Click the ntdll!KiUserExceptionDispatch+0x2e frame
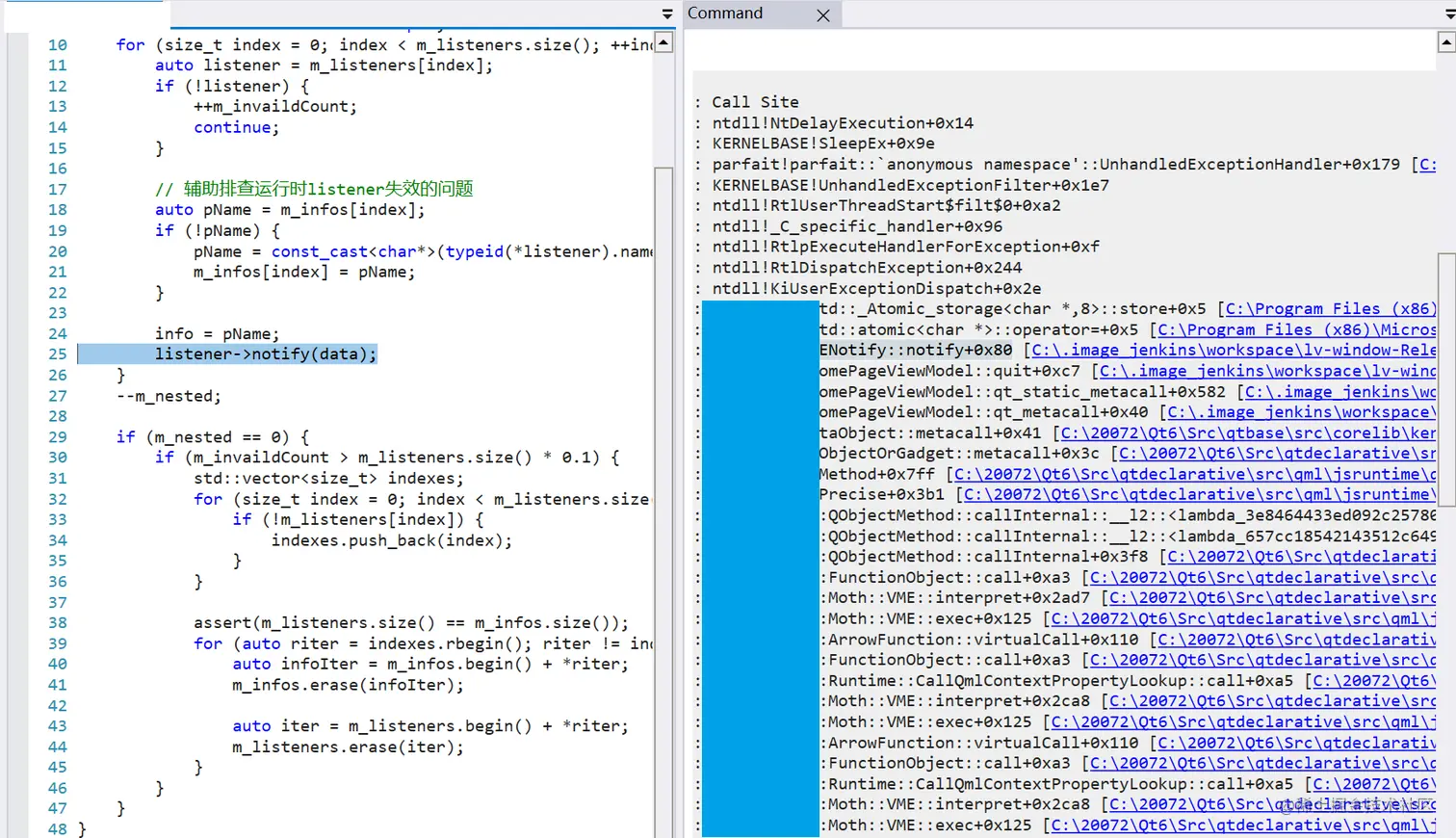The width and height of the screenshot is (1456, 838). 876,288
